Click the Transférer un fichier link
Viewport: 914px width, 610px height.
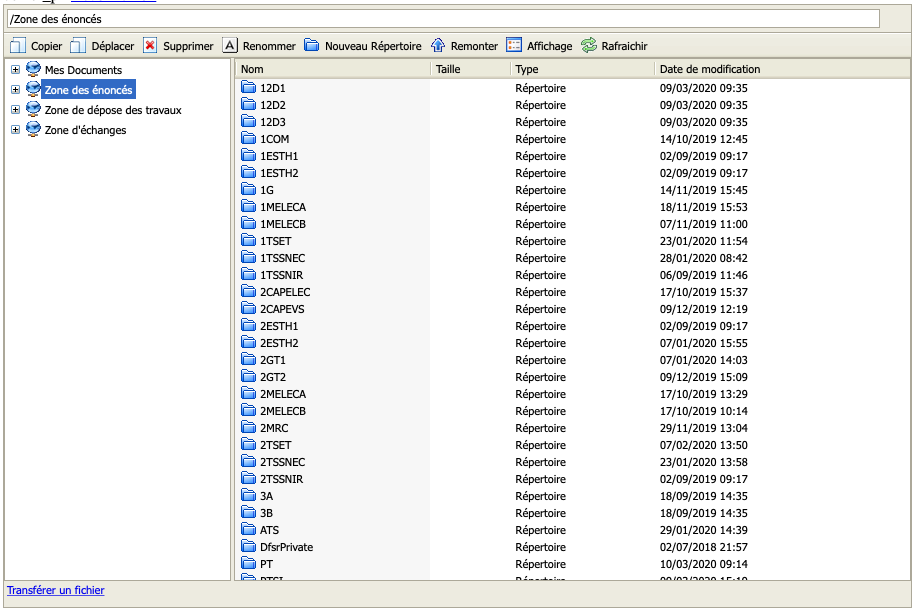(x=56, y=590)
